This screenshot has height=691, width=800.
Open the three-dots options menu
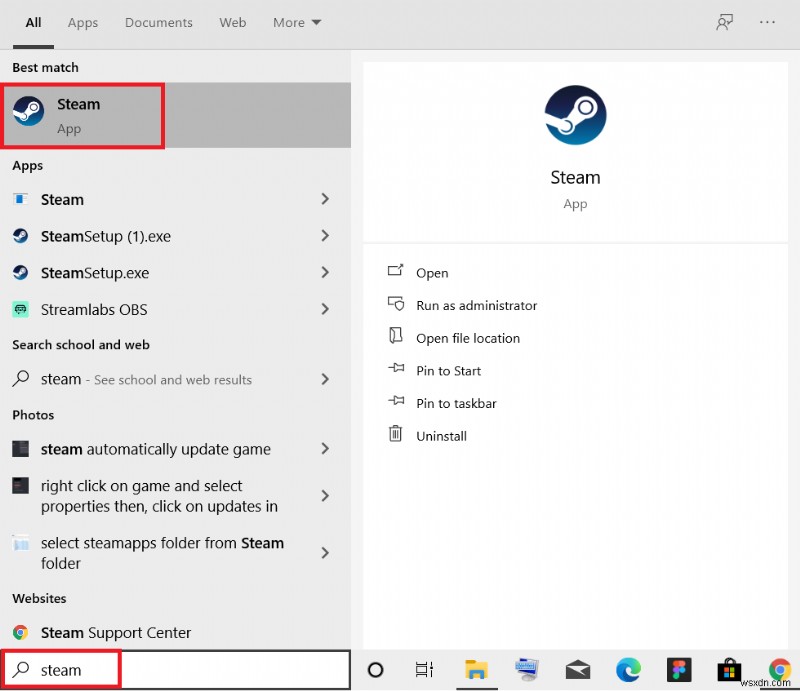pyautogui.click(x=767, y=22)
